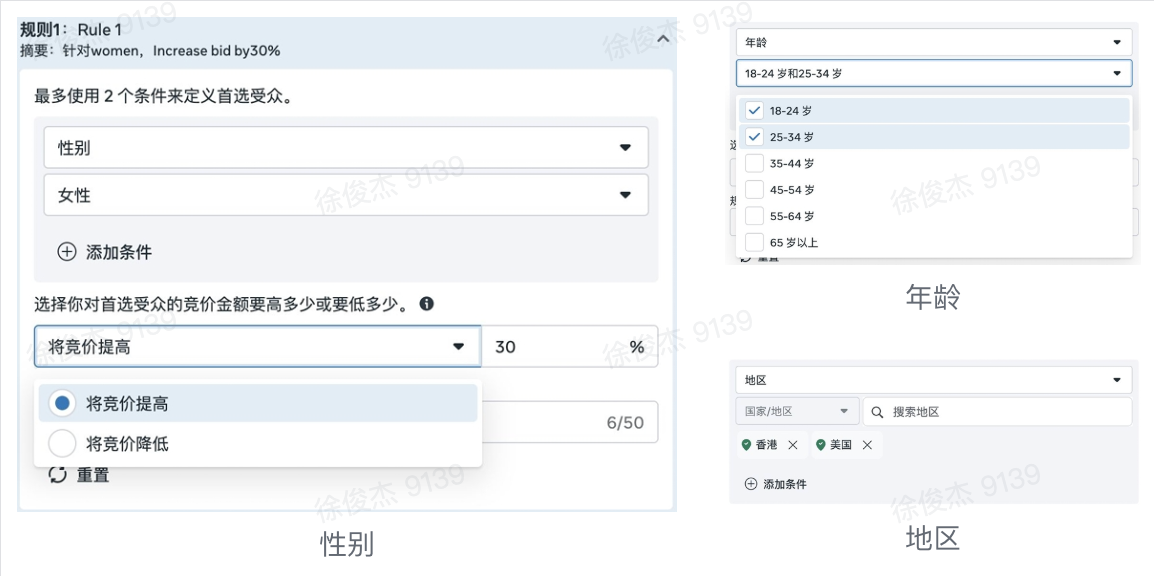Collapse the 规则1 Rule 1 panel chevron
Screen dimensions: 1154x576
(663, 39)
